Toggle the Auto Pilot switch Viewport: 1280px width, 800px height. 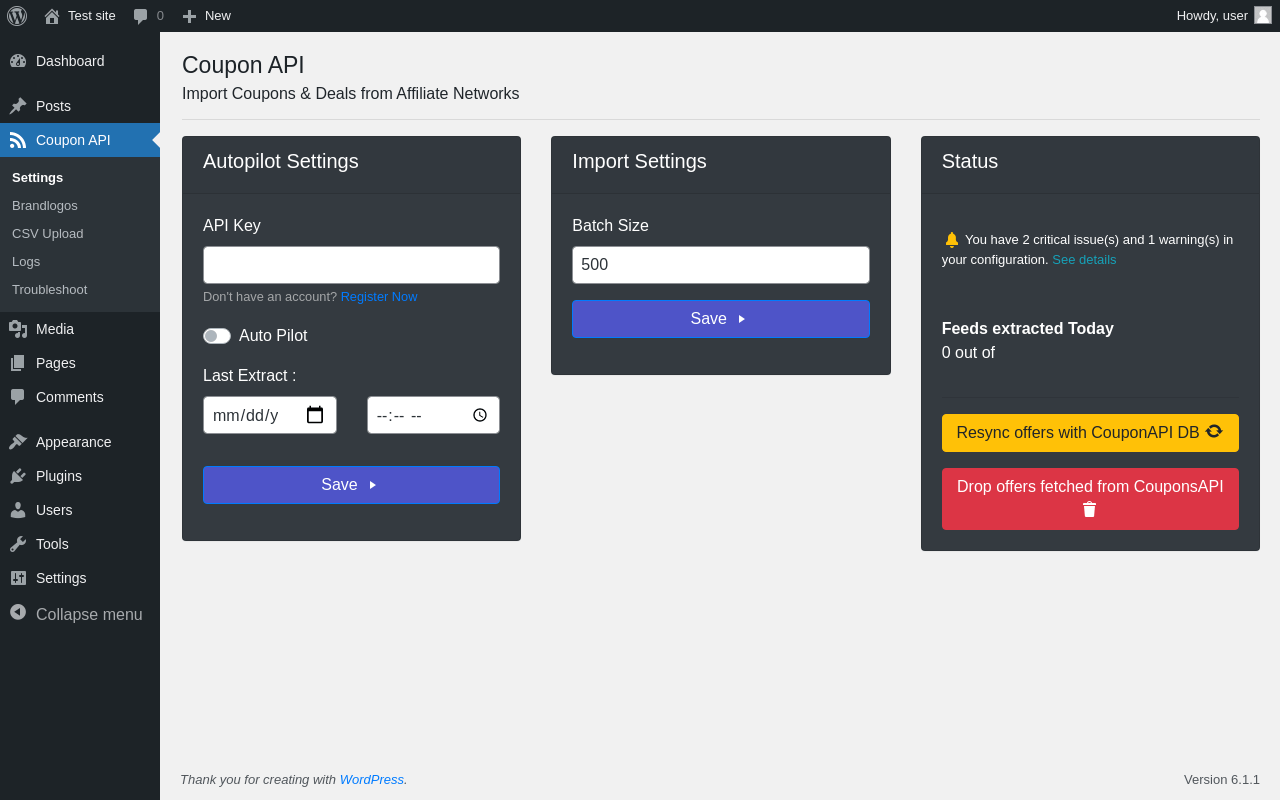tap(217, 336)
